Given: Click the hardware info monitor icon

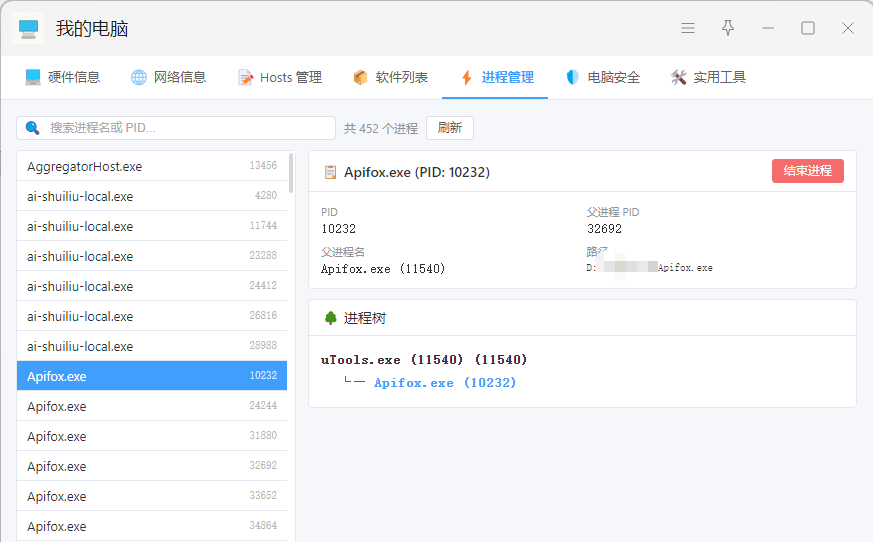Looking at the screenshot, I should click(x=33, y=77).
